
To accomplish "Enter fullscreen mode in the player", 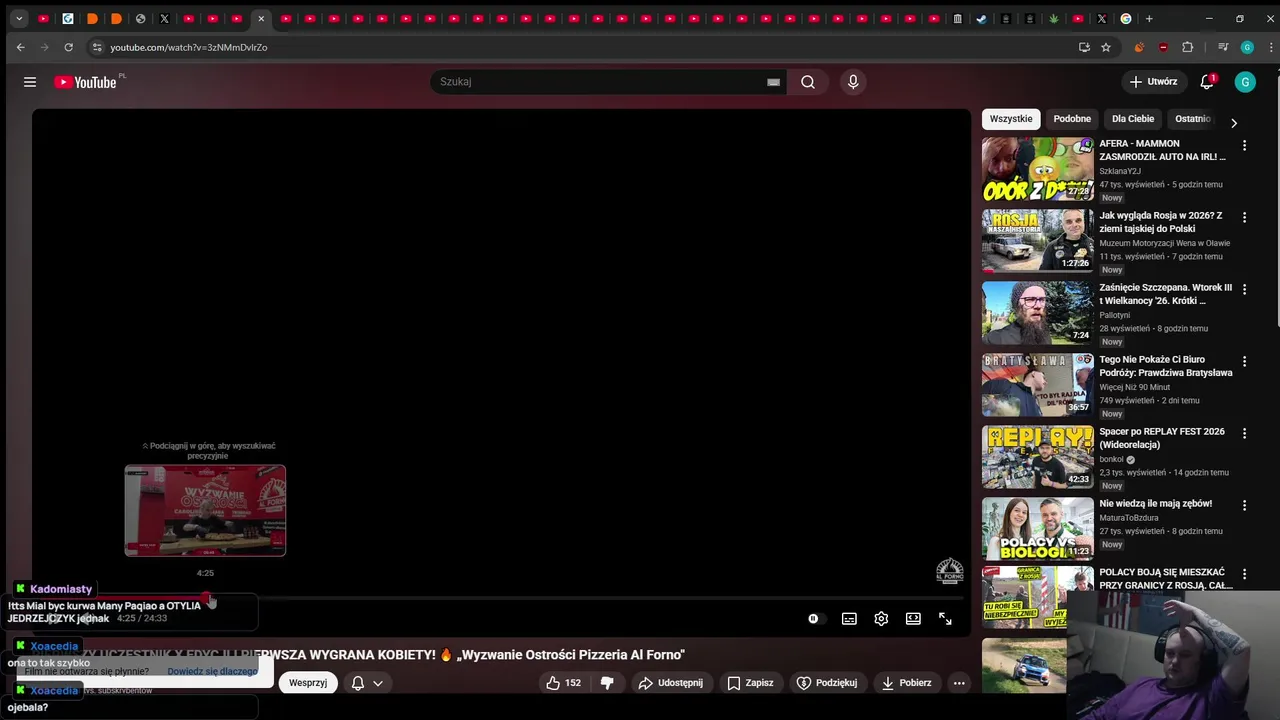I will [945, 619].
